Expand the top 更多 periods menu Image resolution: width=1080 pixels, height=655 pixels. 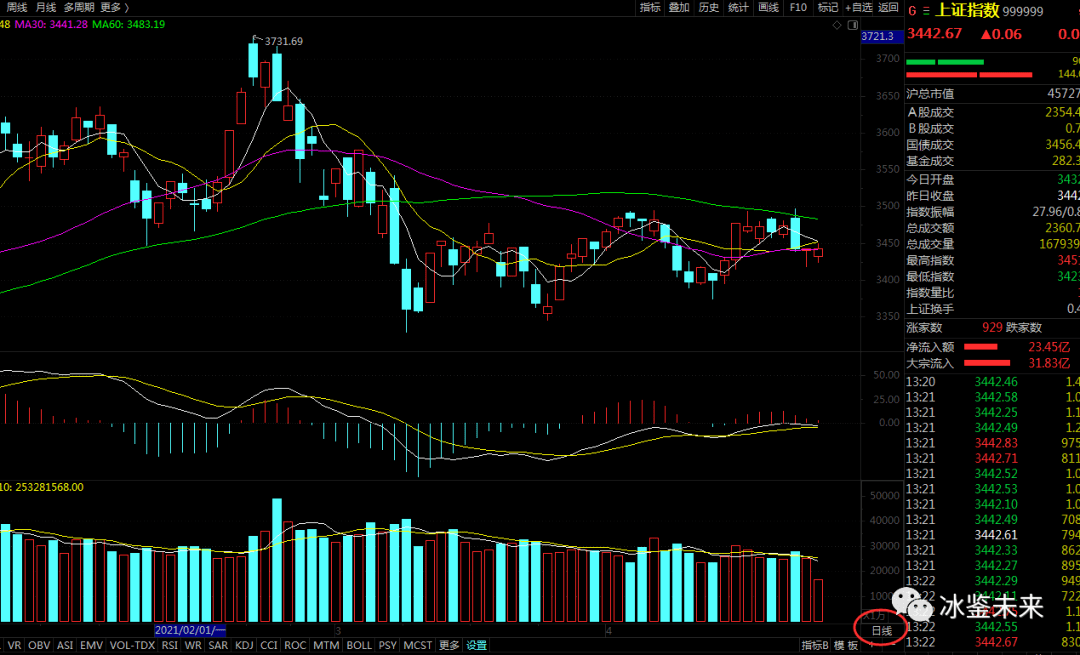pos(114,7)
